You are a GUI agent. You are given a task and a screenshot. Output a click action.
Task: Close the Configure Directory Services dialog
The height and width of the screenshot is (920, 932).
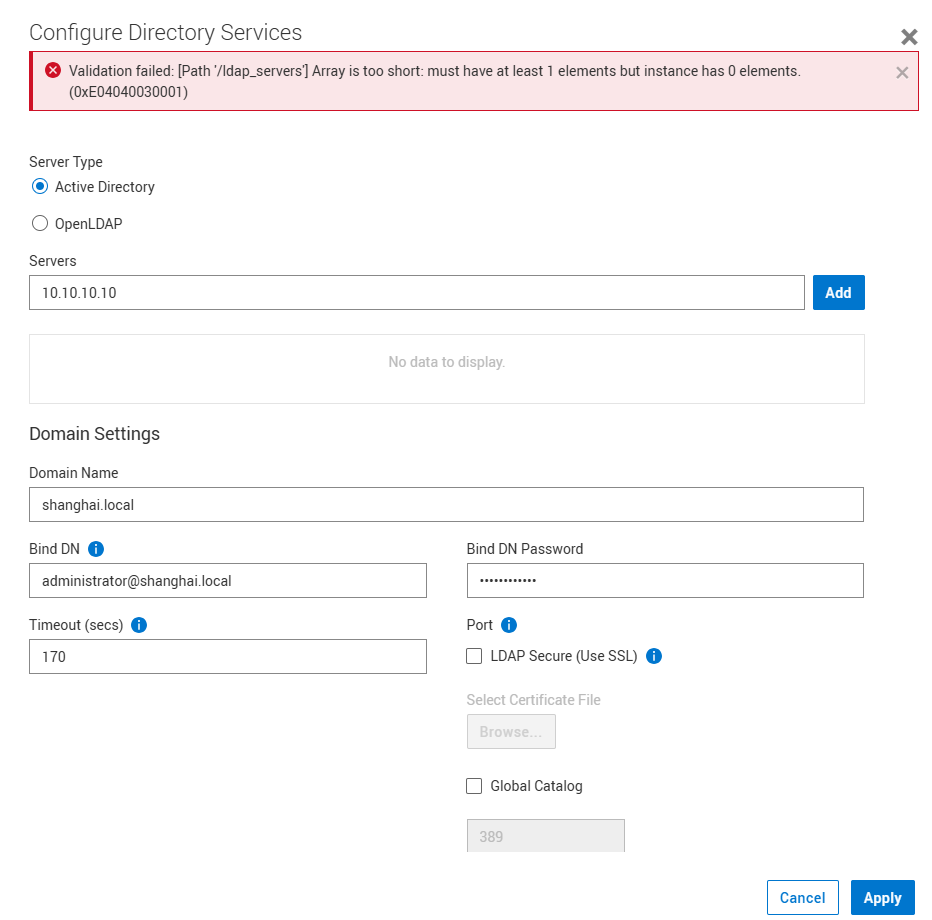[909, 37]
